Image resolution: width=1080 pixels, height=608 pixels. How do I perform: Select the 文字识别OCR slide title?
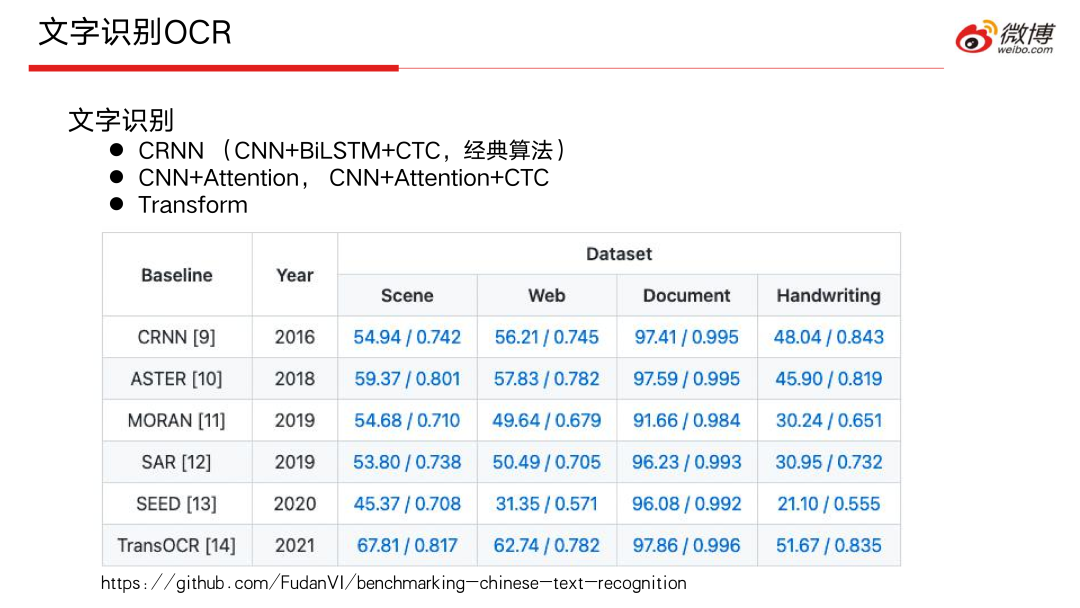point(134,32)
